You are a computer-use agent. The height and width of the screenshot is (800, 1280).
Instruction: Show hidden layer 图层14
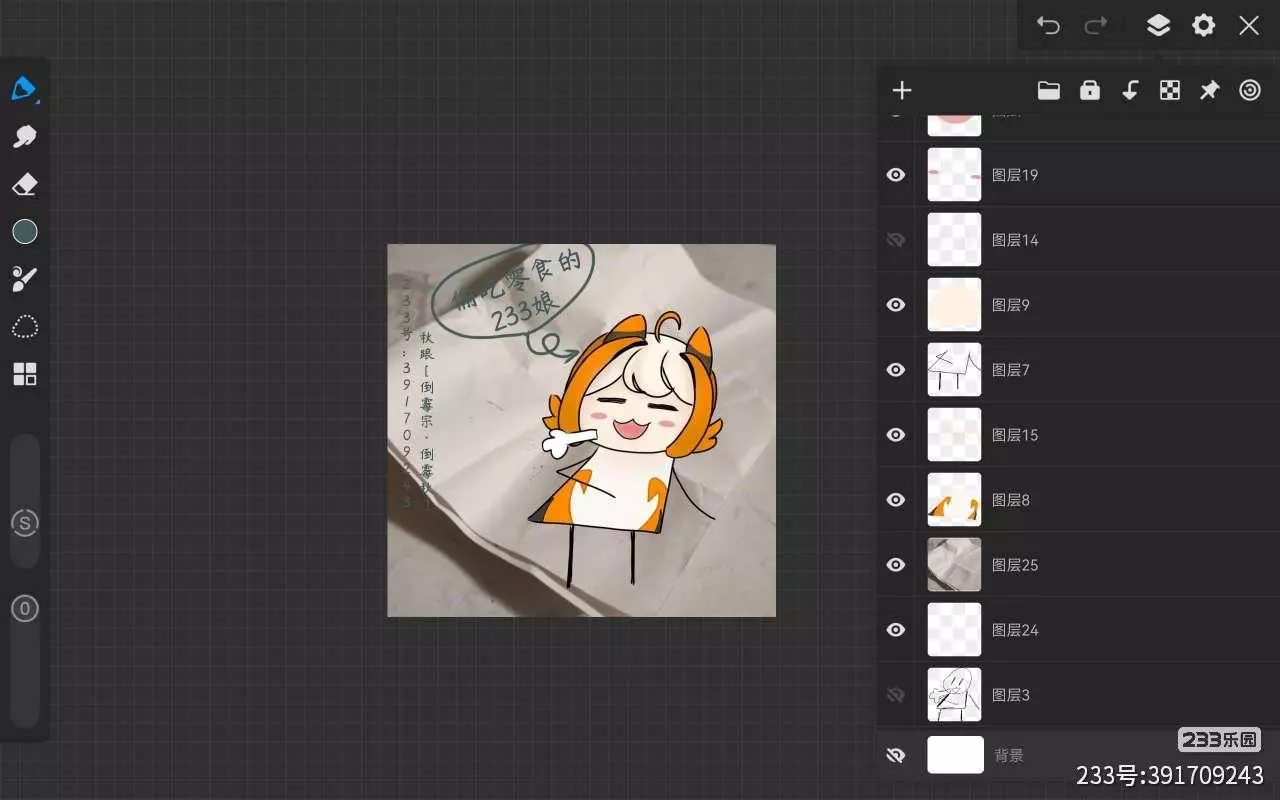click(x=896, y=240)
